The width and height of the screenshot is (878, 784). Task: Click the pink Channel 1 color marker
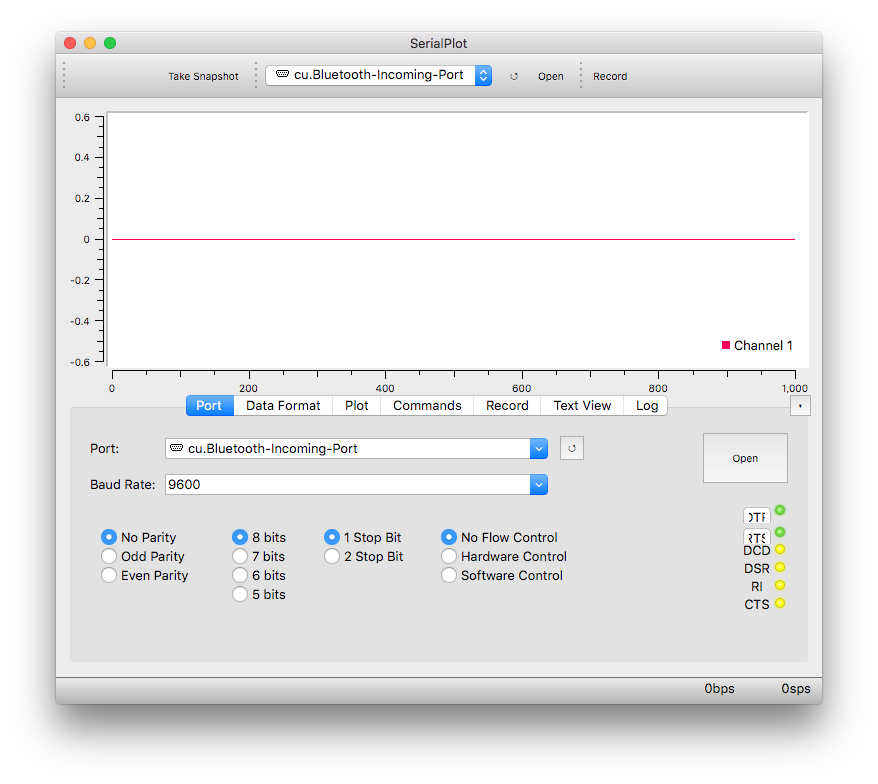click(724, 344)
